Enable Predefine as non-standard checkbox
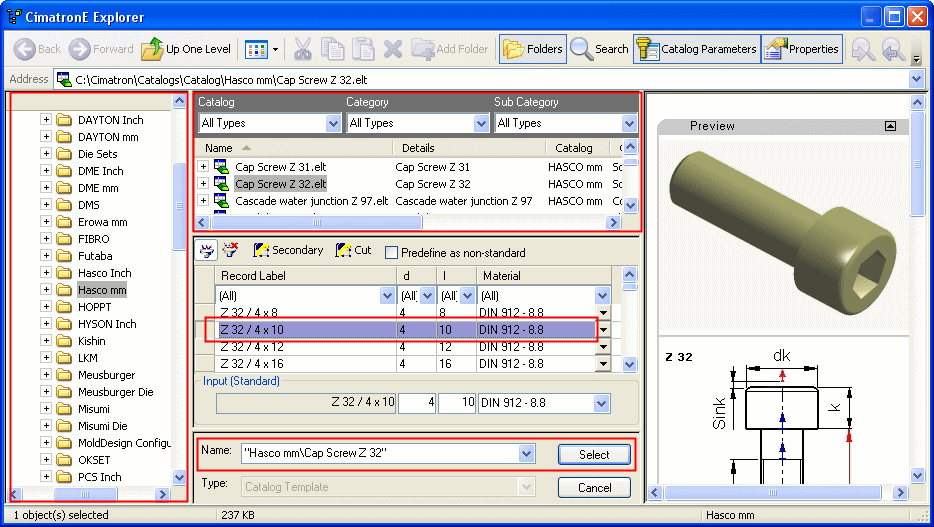This screenshot has height=527, width=934. tap(391, 252)
